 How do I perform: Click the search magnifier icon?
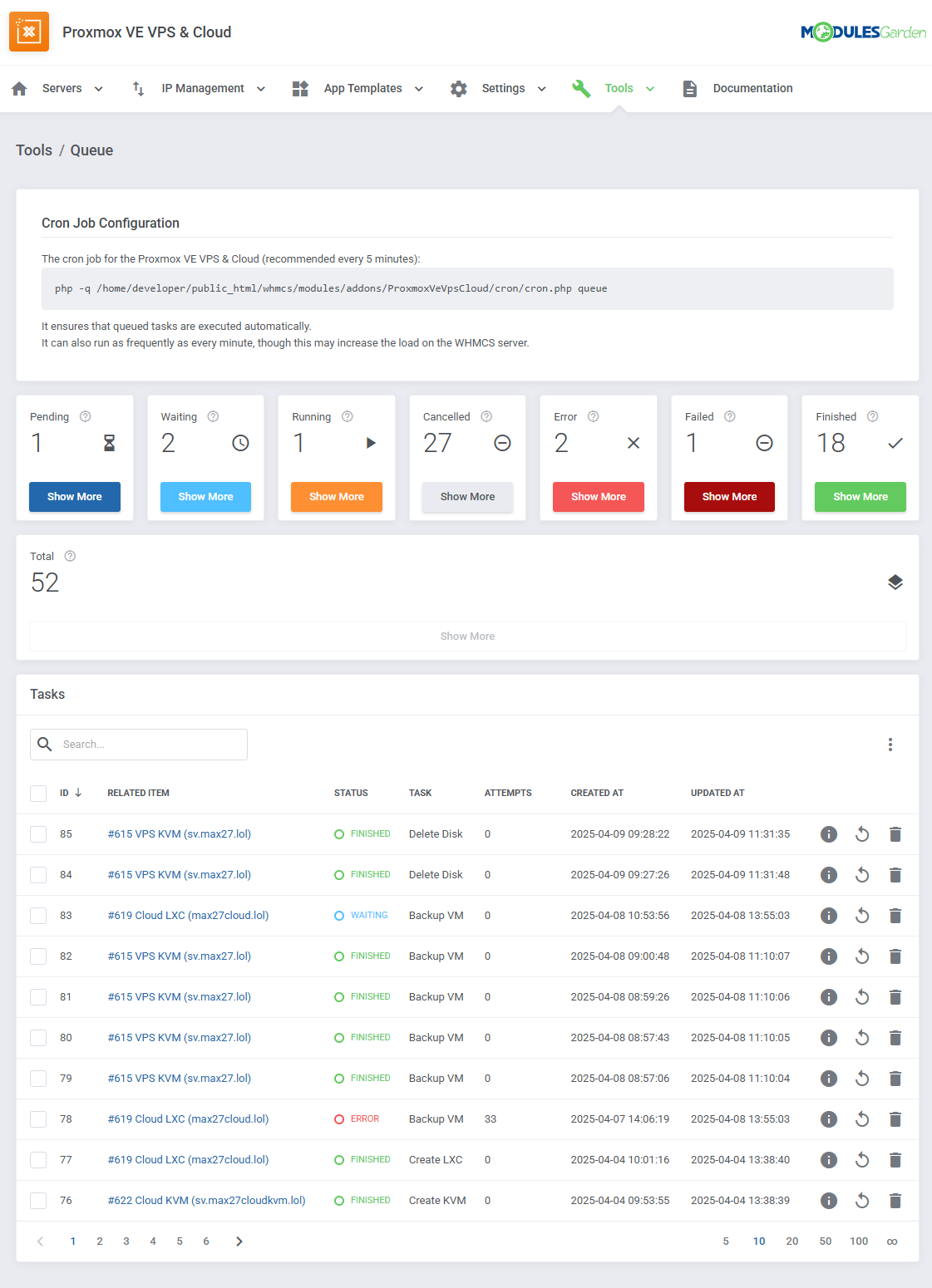(x=45, y=744)
